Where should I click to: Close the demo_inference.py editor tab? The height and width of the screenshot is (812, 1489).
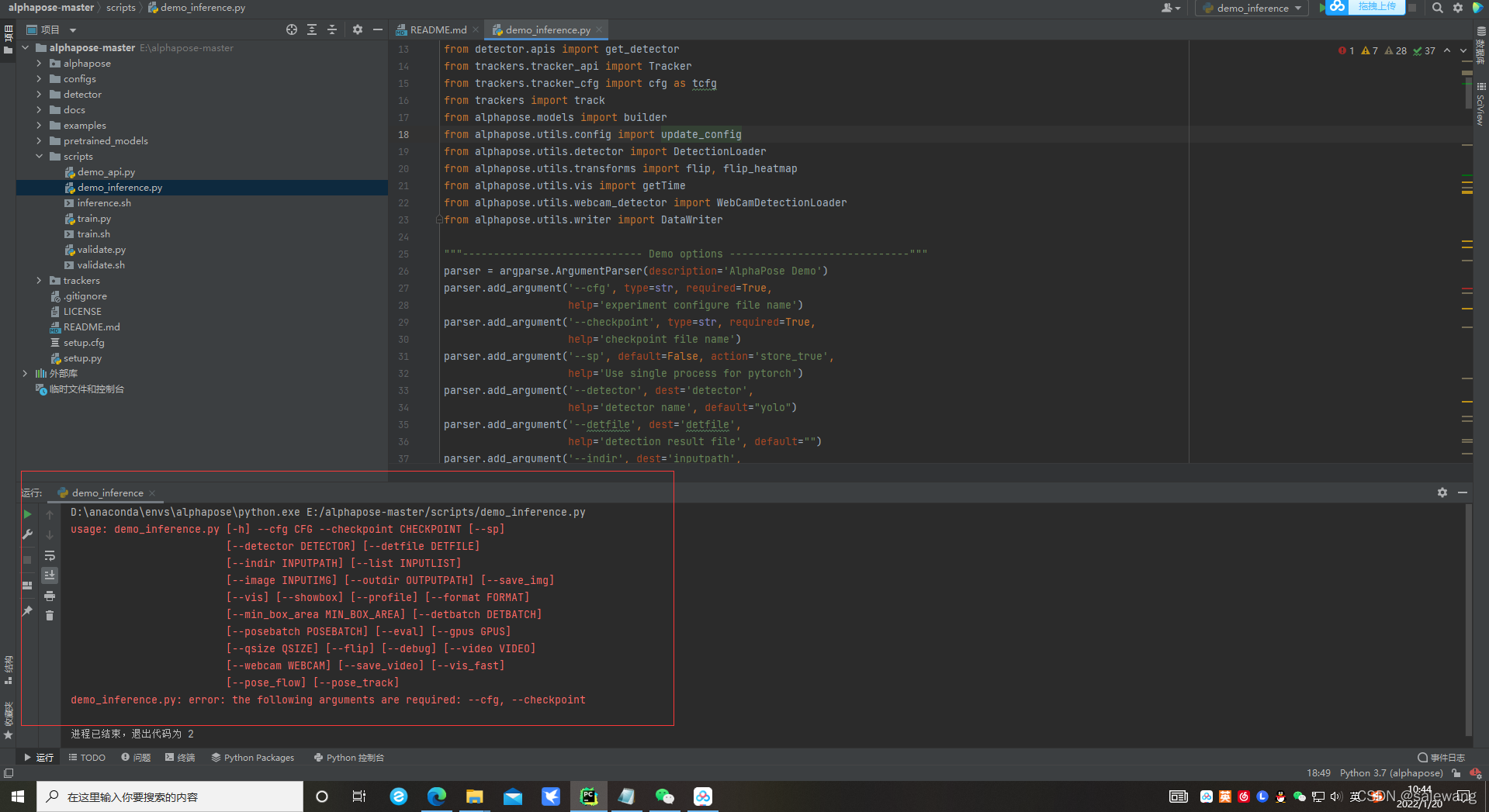(599, 30)
